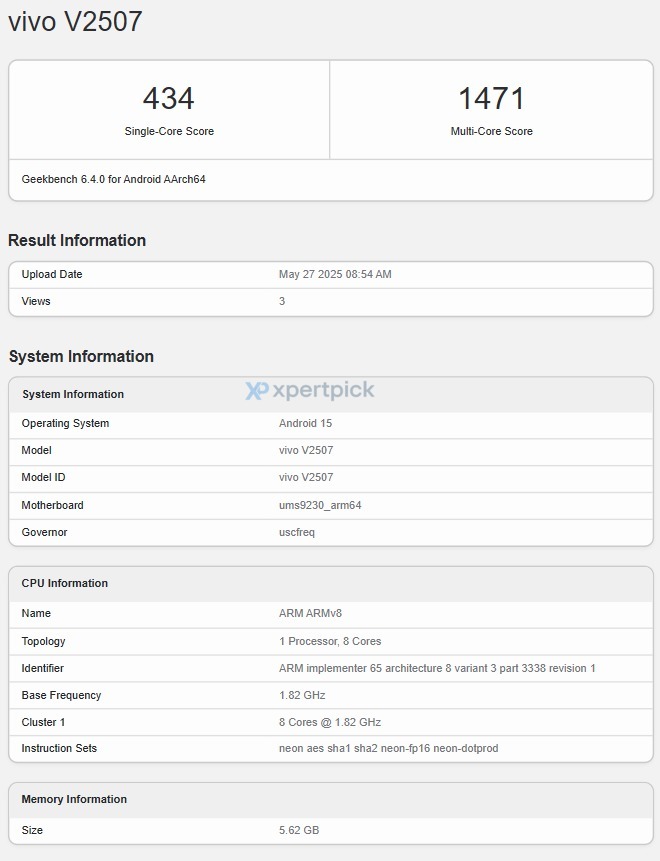
Task: Click the Instruction Sets label
Action: tap(59, 748)
